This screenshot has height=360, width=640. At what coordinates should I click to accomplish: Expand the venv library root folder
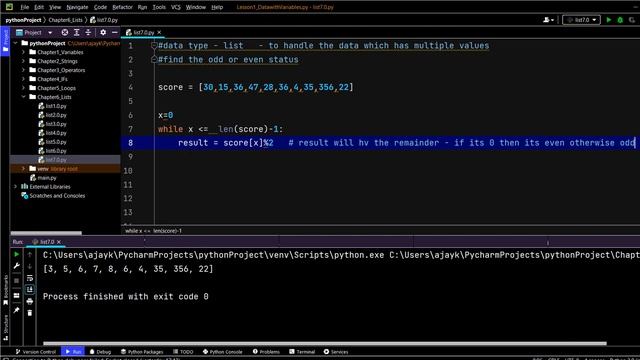point(23,169)
